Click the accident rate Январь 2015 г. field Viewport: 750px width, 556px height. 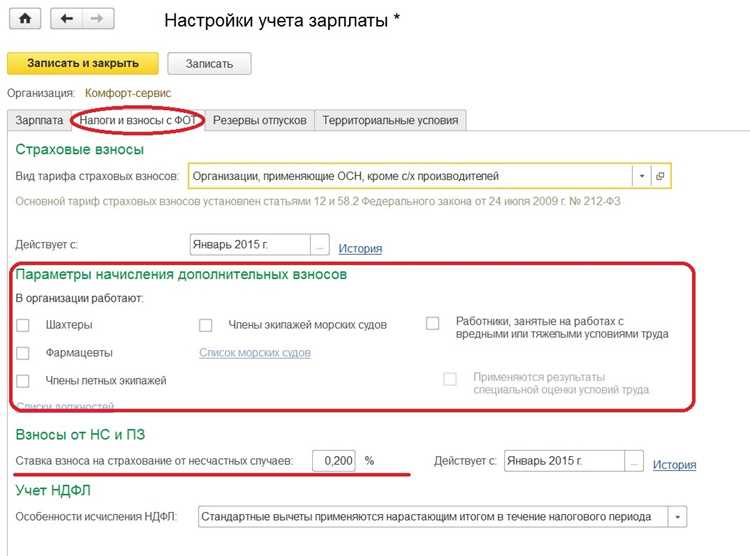564,461
